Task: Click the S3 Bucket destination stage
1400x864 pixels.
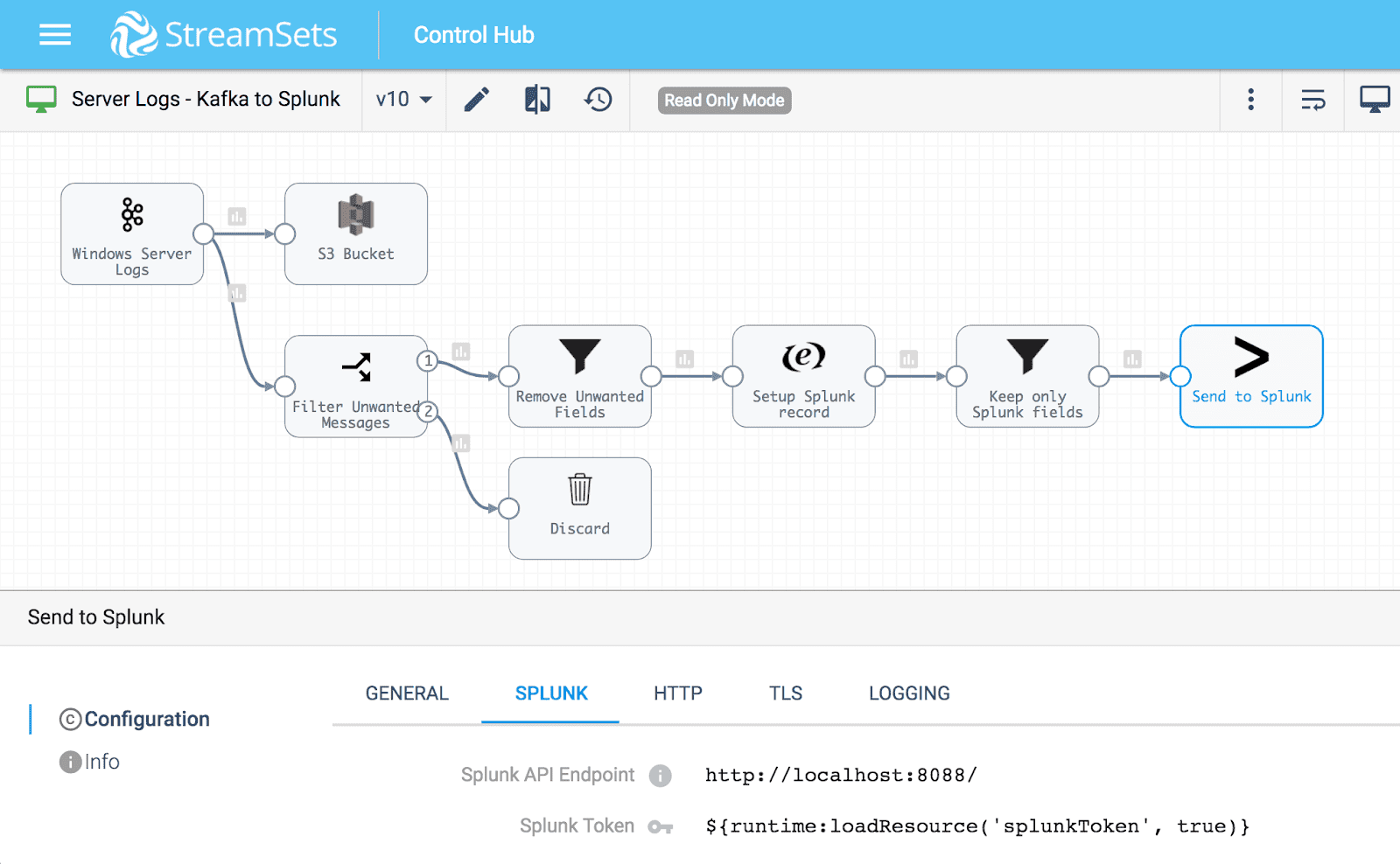Action: [355, 233]
